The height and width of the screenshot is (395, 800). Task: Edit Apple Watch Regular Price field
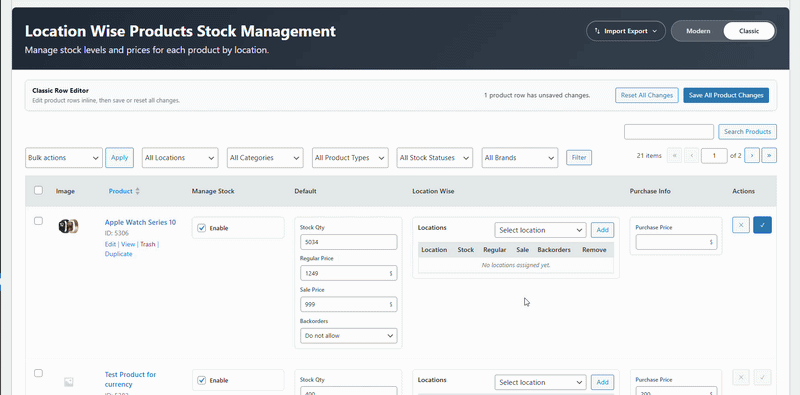pyautogui.click(x=348, y=274)
